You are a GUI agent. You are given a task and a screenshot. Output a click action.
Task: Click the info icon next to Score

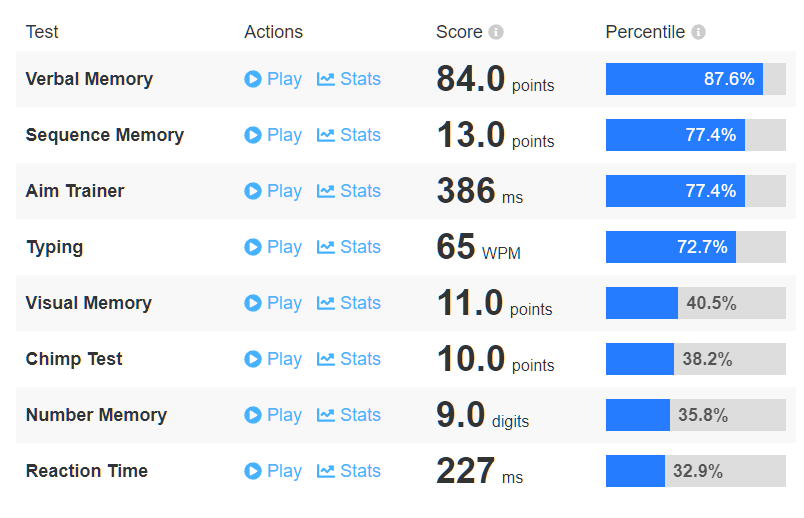pos(496,32)
